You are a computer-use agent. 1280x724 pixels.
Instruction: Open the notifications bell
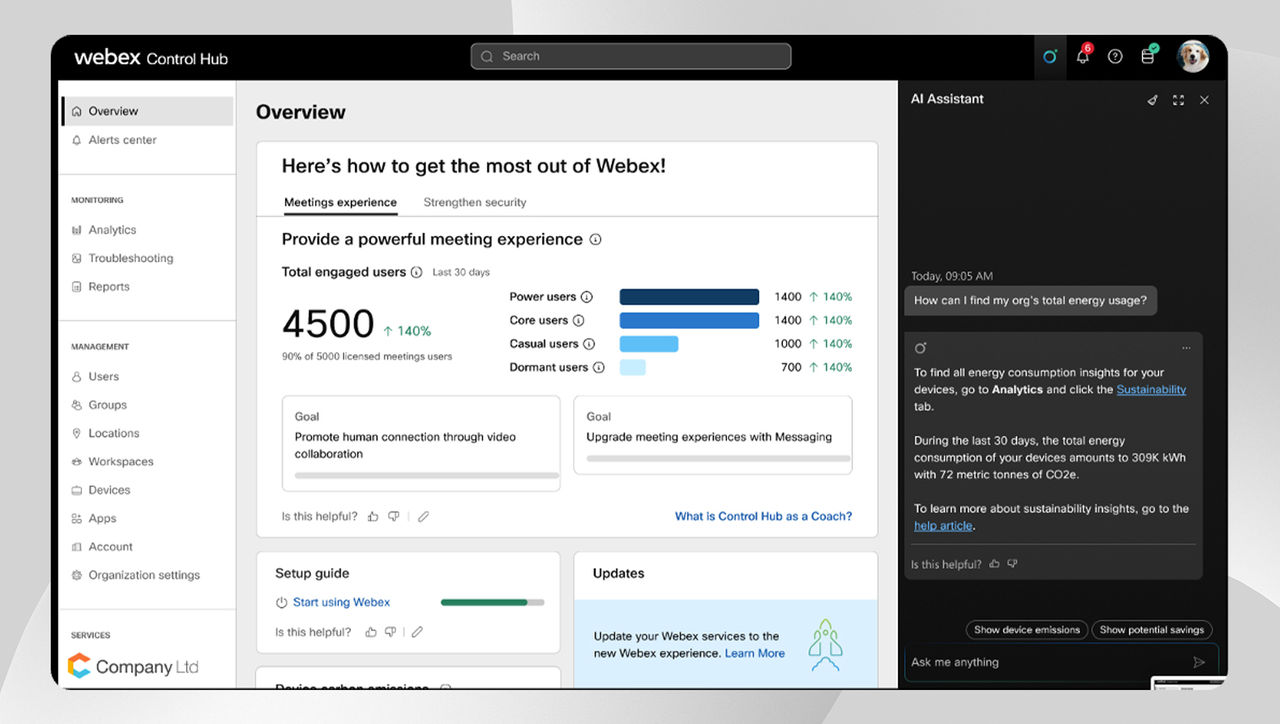(1082, 57)
